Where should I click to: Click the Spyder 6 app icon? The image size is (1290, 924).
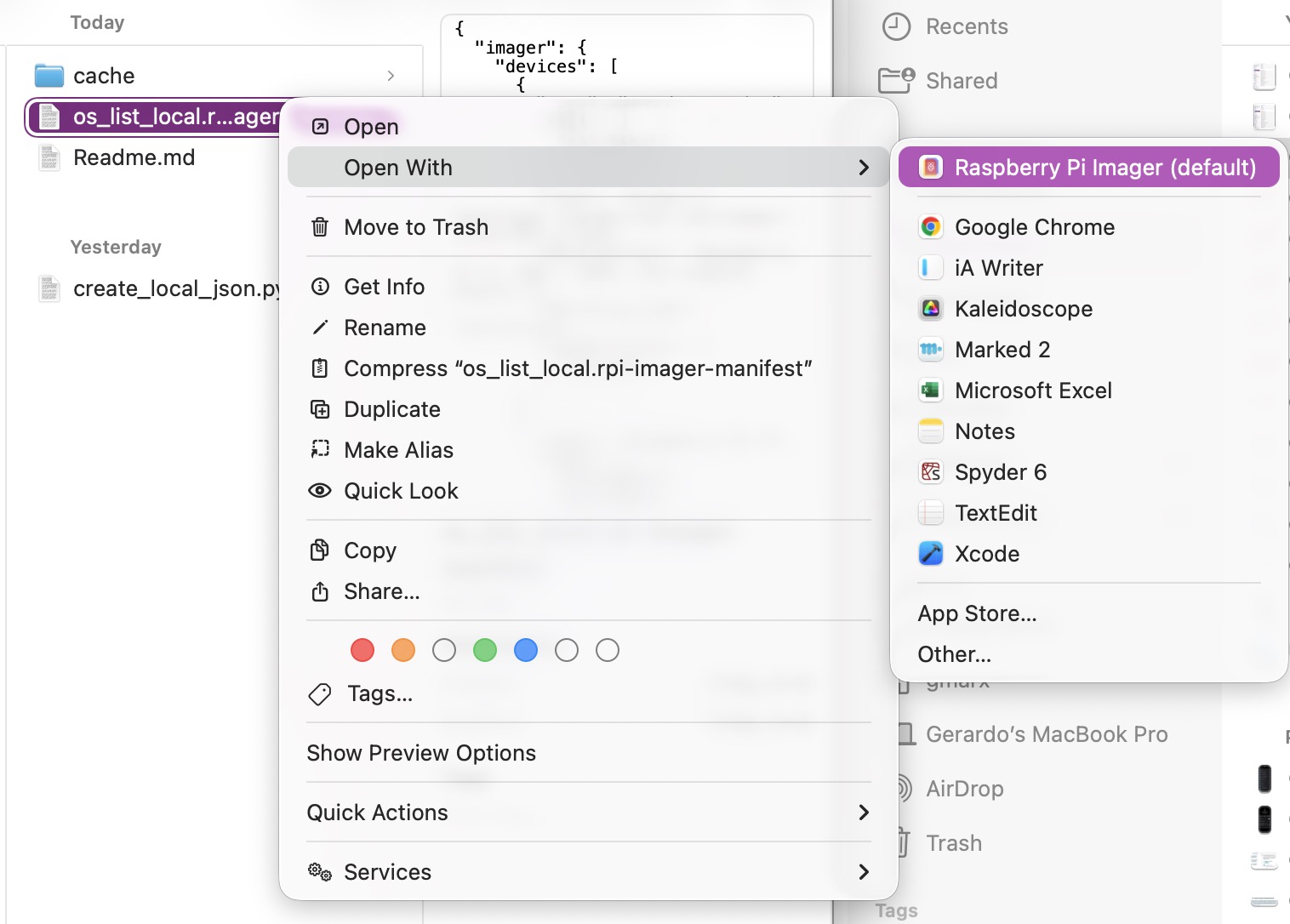931,472
